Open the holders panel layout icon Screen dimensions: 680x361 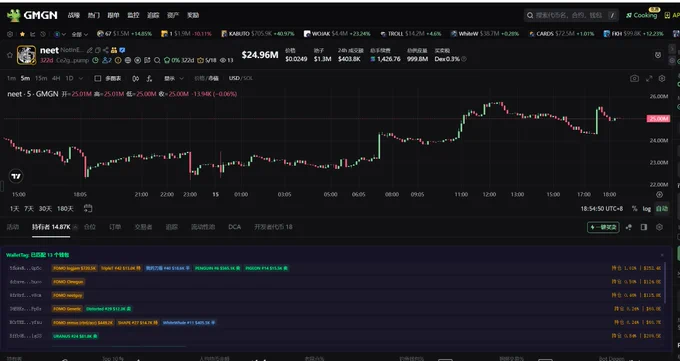point(644,227)
